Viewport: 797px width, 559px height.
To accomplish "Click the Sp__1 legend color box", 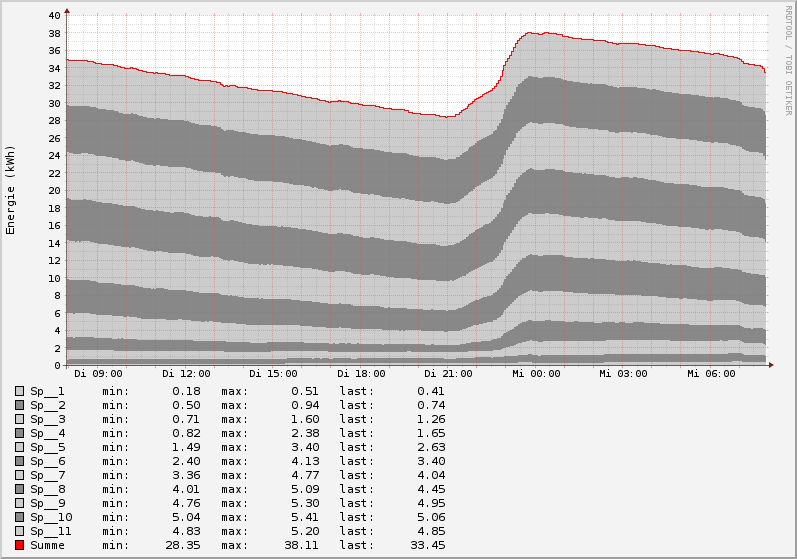I will pyautogui.click(x=19, y=391).
